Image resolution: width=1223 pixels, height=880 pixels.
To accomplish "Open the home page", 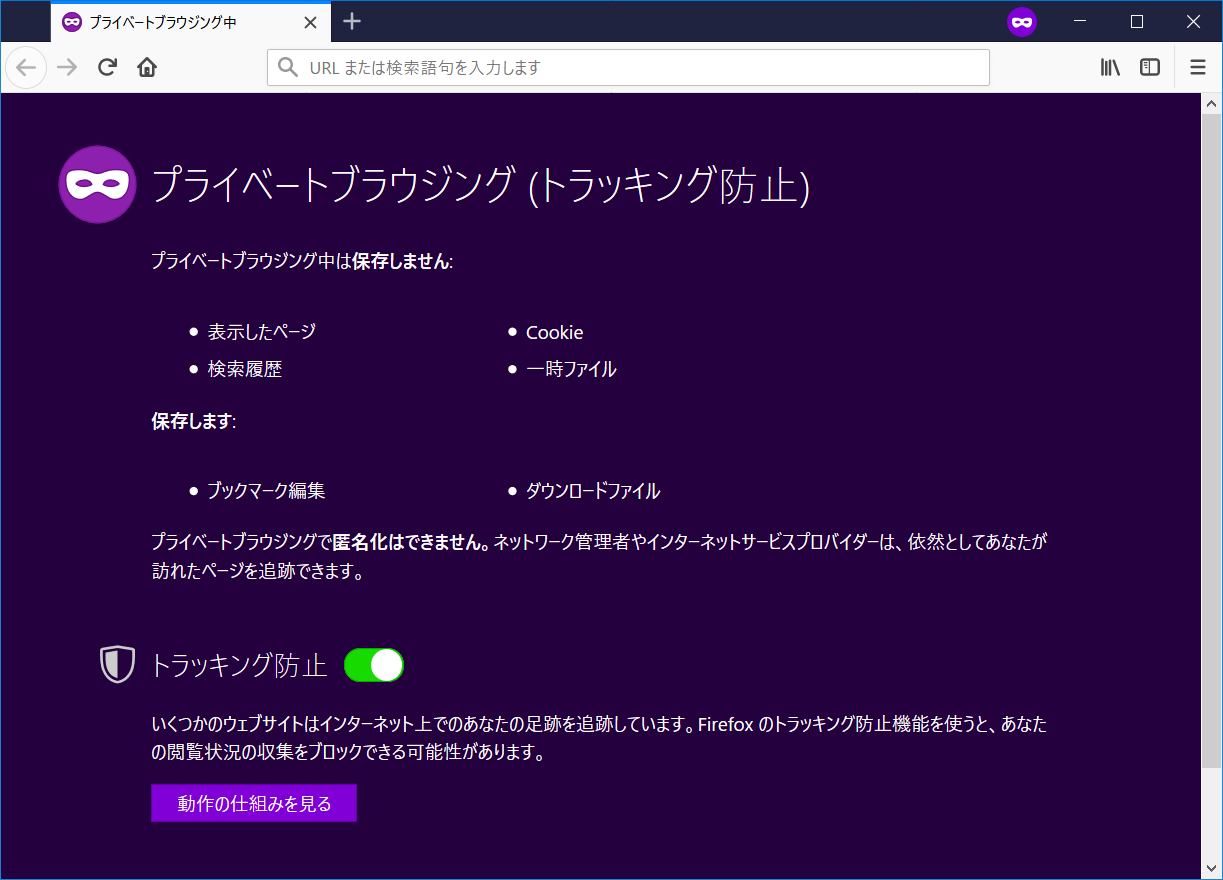I will point(146,67).
